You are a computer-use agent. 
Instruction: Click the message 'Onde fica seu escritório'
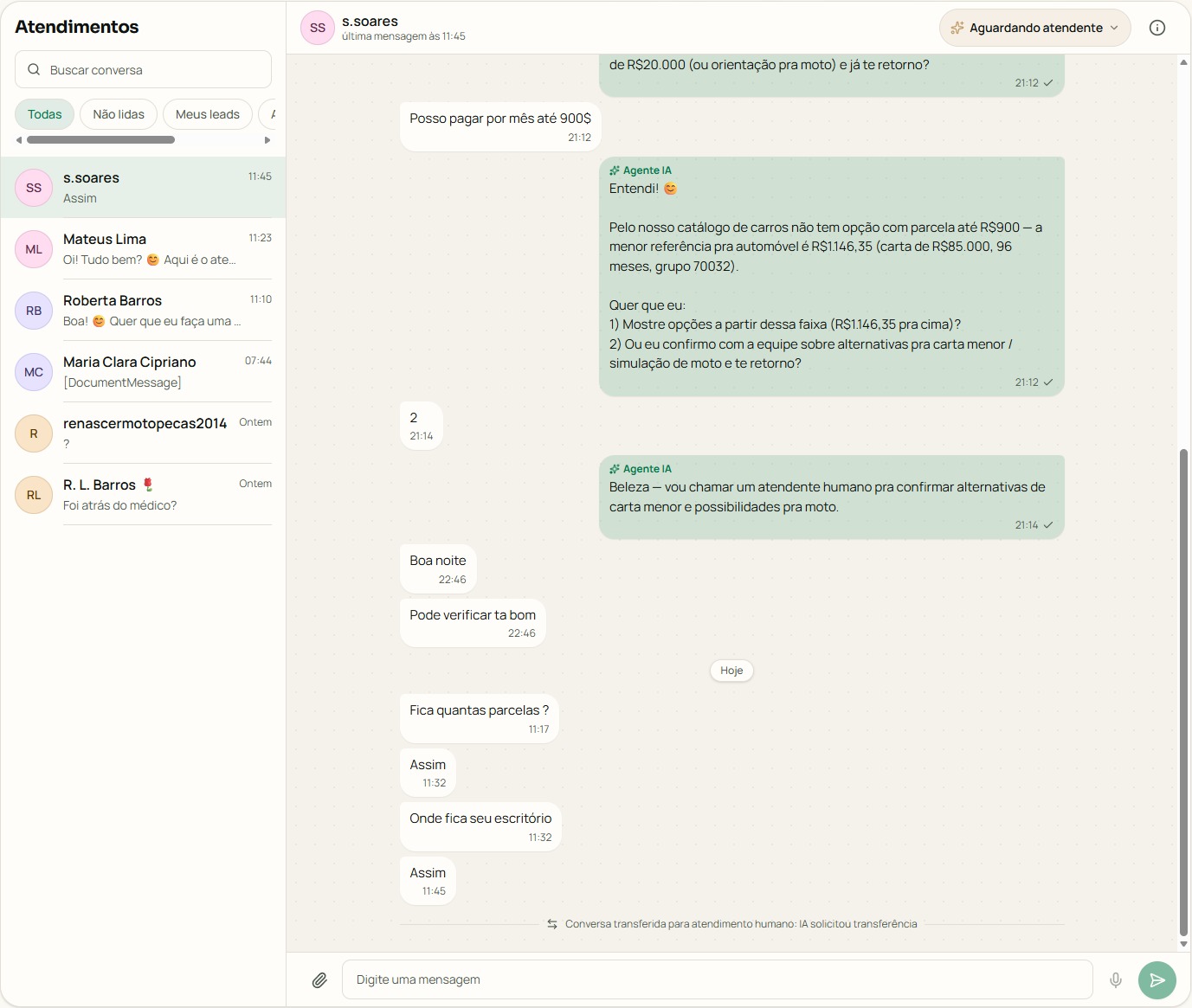[x=480, y=827]
